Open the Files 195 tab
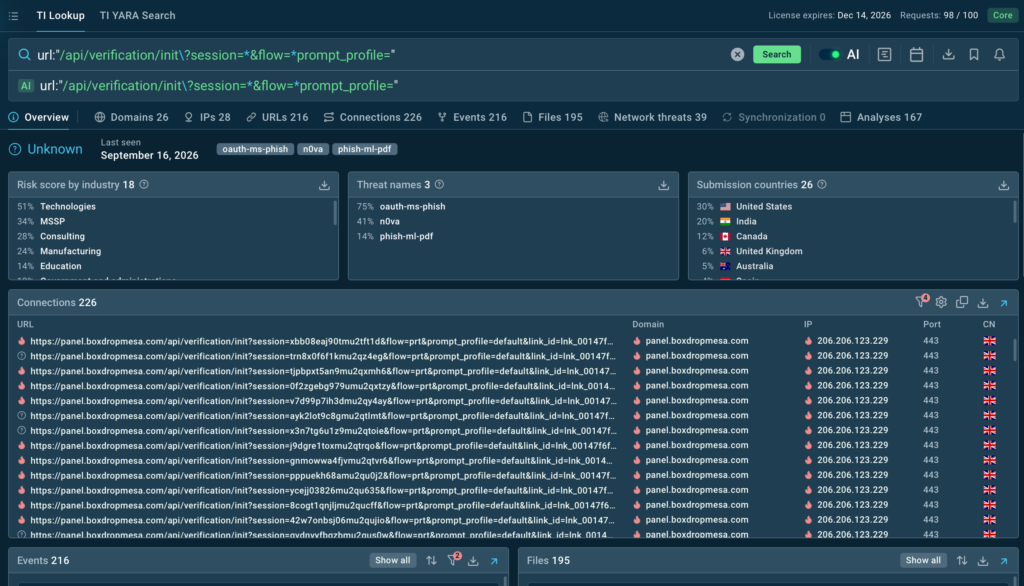This screenshot has height=586, width=1024. (552, 118)
